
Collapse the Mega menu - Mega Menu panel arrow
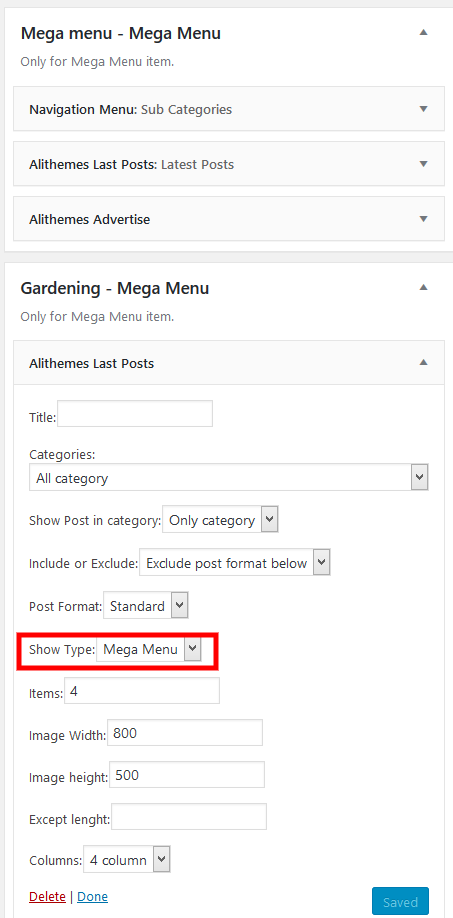coord(424,33)
